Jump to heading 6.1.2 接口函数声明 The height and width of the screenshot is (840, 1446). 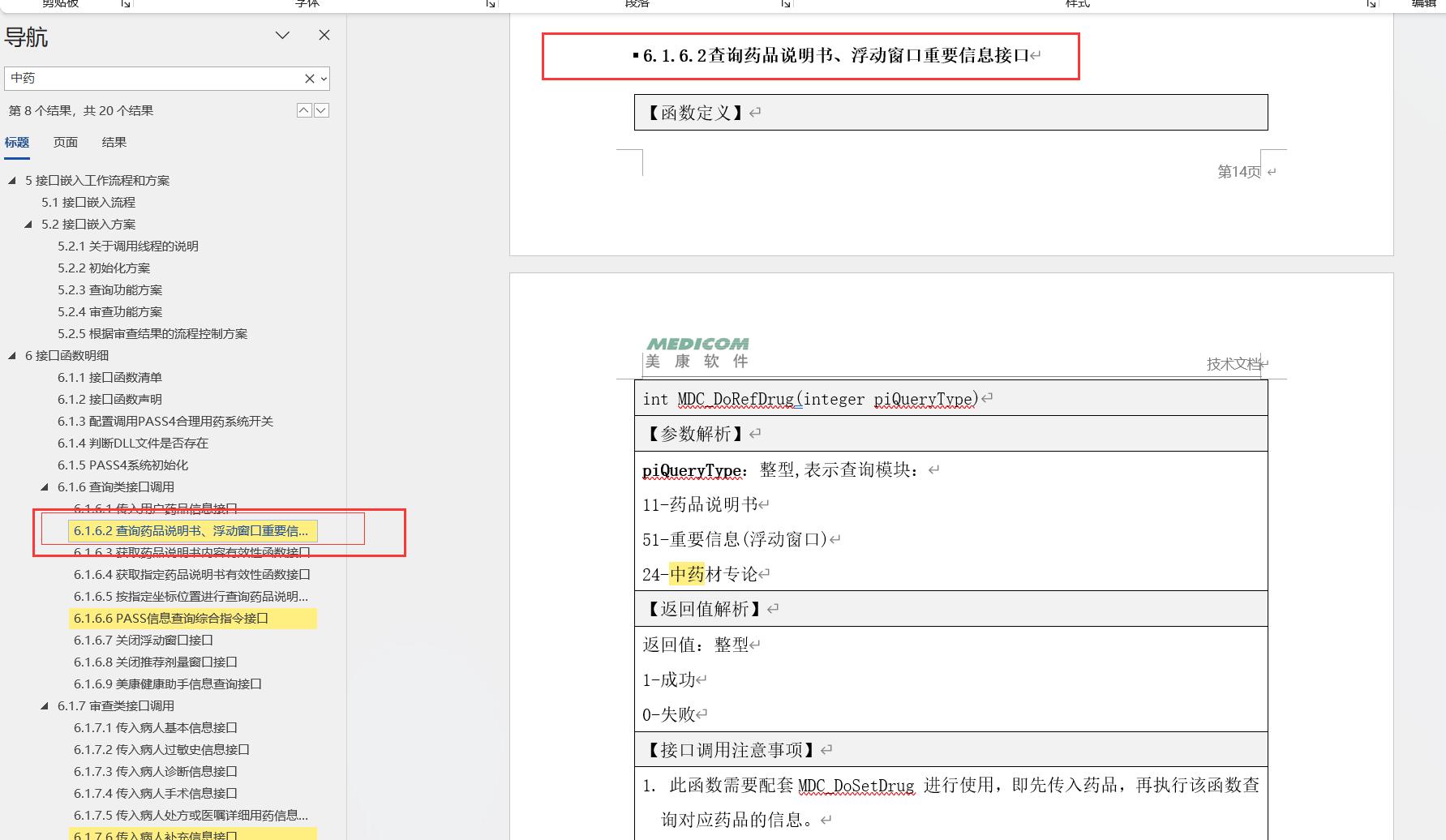tap(110, 400)
